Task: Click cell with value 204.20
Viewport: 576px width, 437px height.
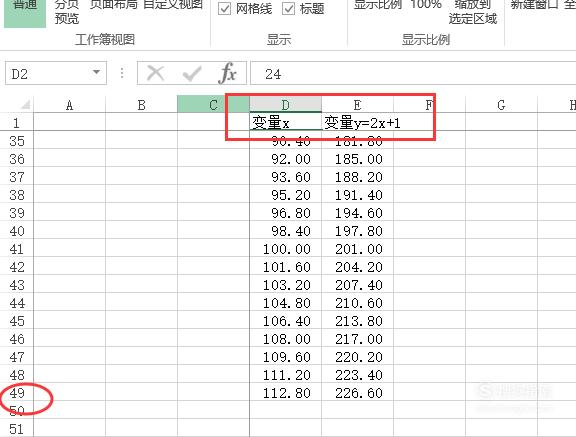Action: click(357, 267)
